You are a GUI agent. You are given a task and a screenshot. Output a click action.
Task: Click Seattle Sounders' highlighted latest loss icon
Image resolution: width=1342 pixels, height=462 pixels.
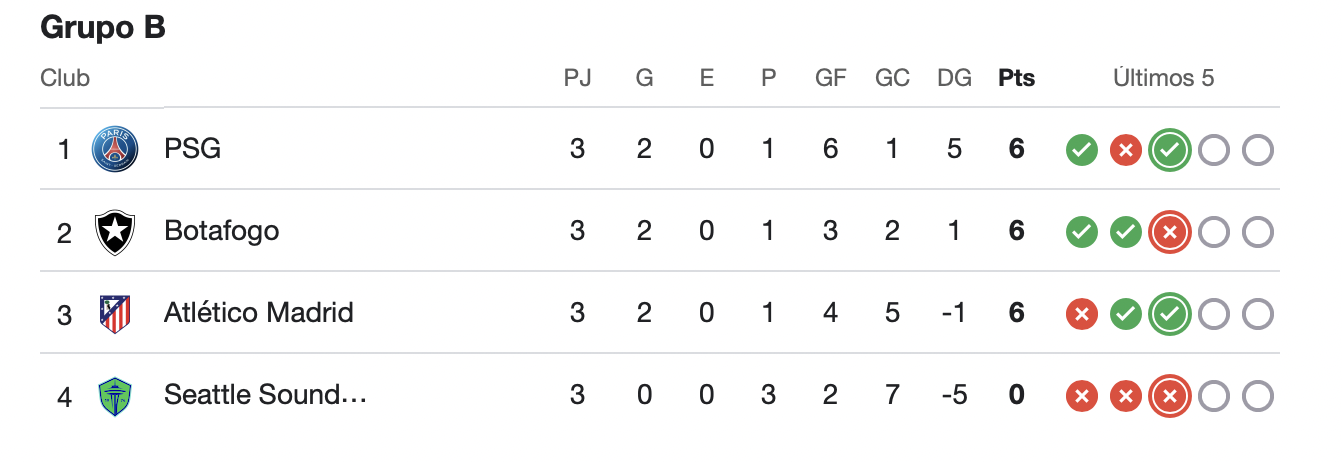pos(1169,397)
